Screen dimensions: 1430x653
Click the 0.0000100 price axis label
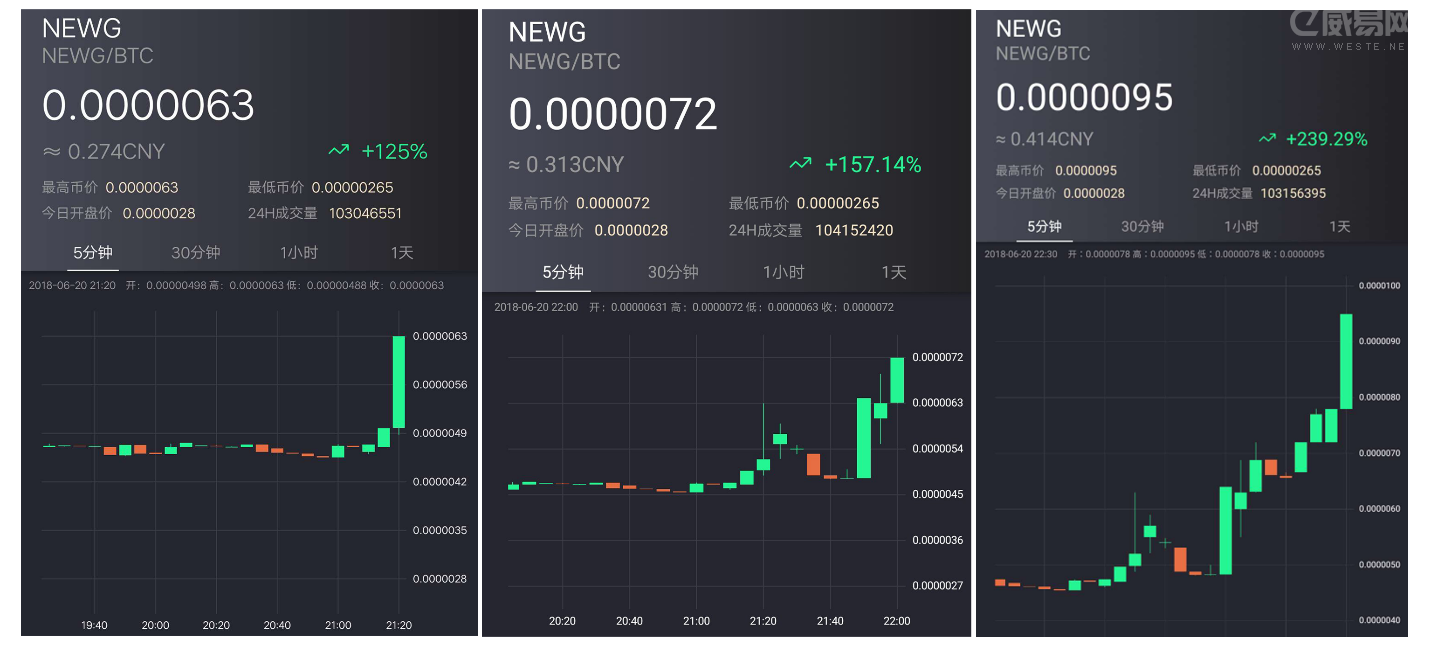point(1379,286)
